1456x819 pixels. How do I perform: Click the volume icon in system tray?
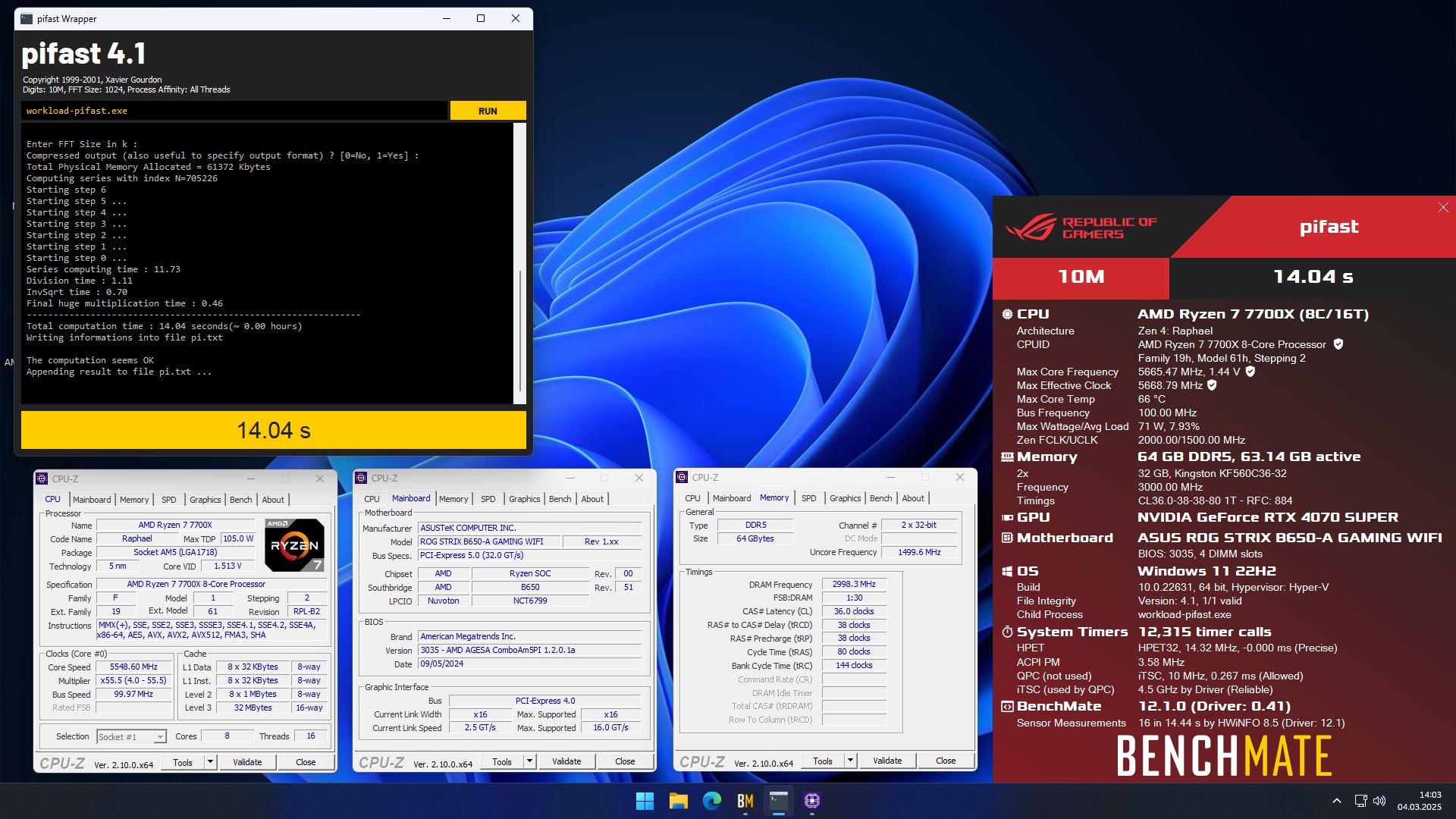[x=1379, y=801]
